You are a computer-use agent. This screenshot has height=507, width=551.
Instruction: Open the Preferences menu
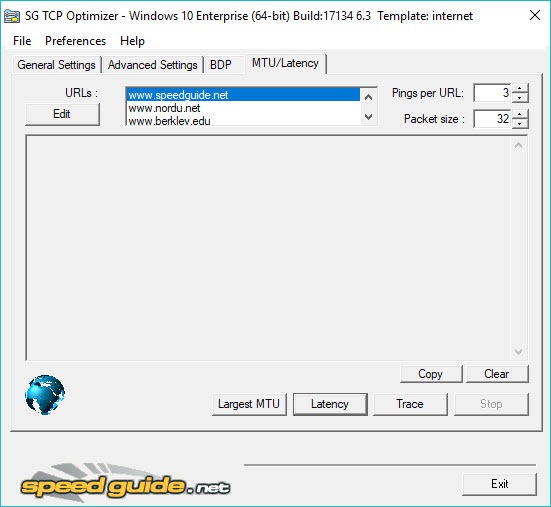click(76, 41)
